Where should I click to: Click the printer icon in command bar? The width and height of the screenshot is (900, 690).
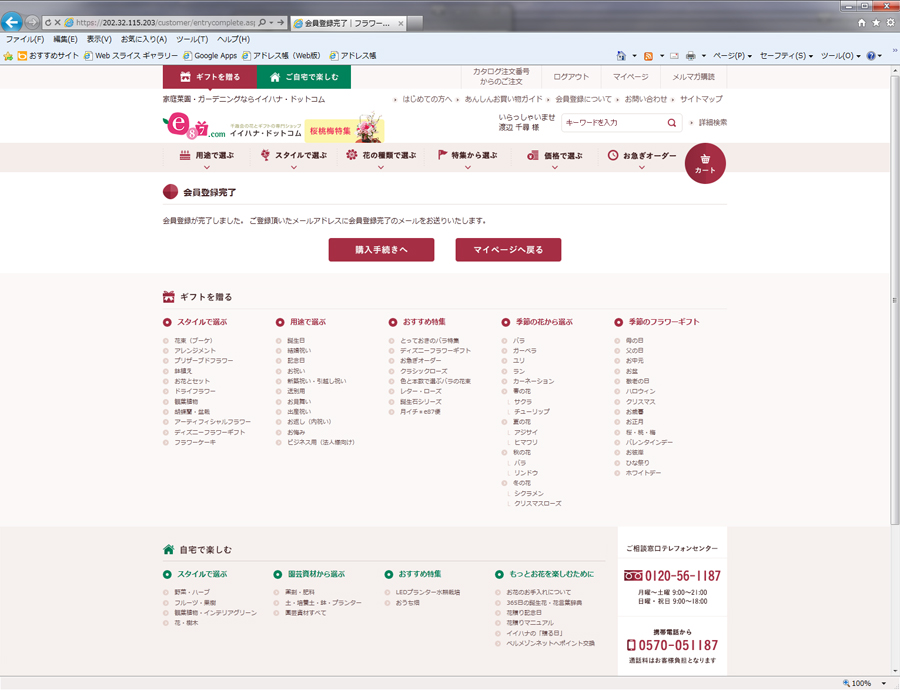(690, 56)
